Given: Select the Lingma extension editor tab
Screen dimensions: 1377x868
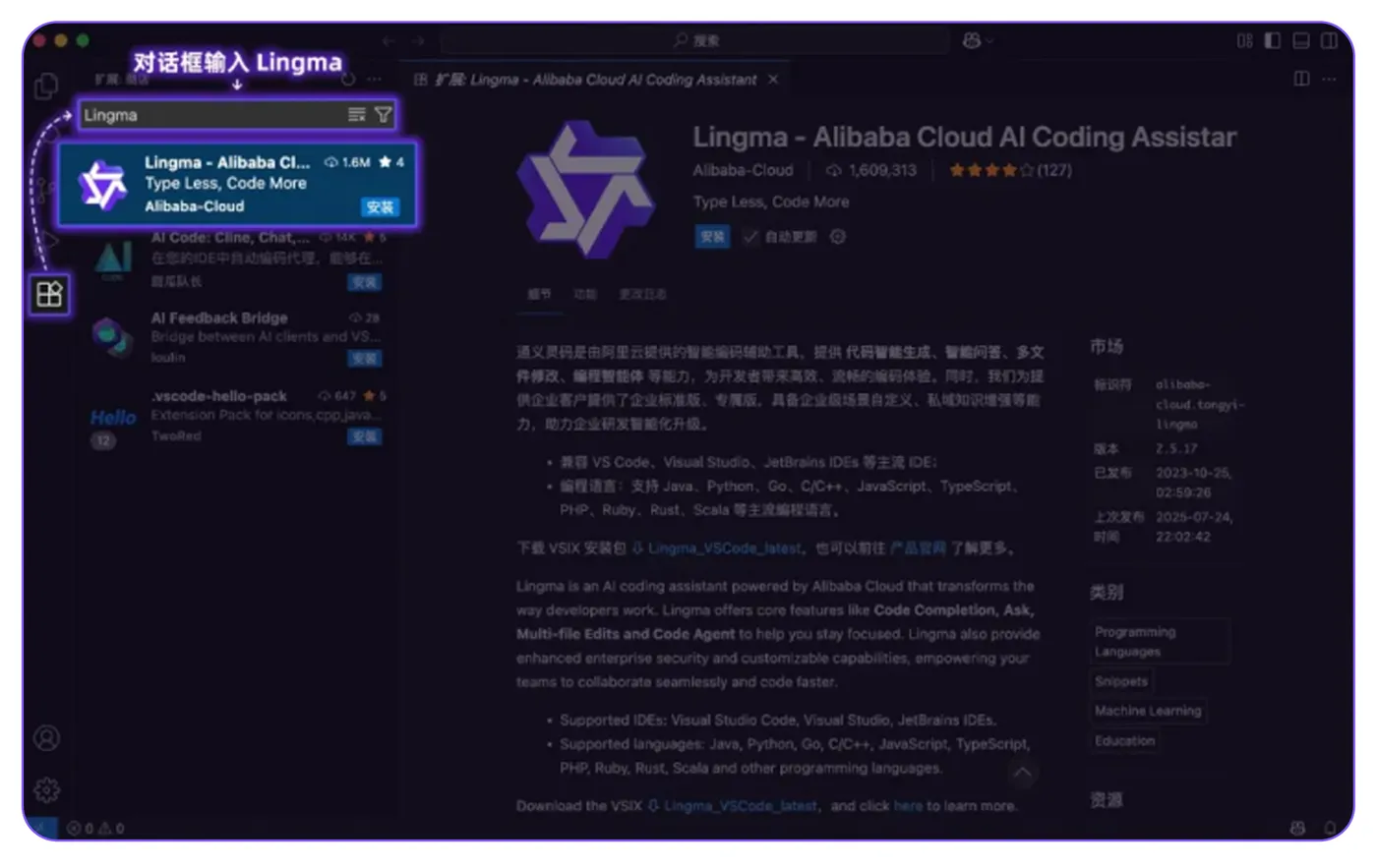Looking at the screenshot, I should (x=596, y=80).
